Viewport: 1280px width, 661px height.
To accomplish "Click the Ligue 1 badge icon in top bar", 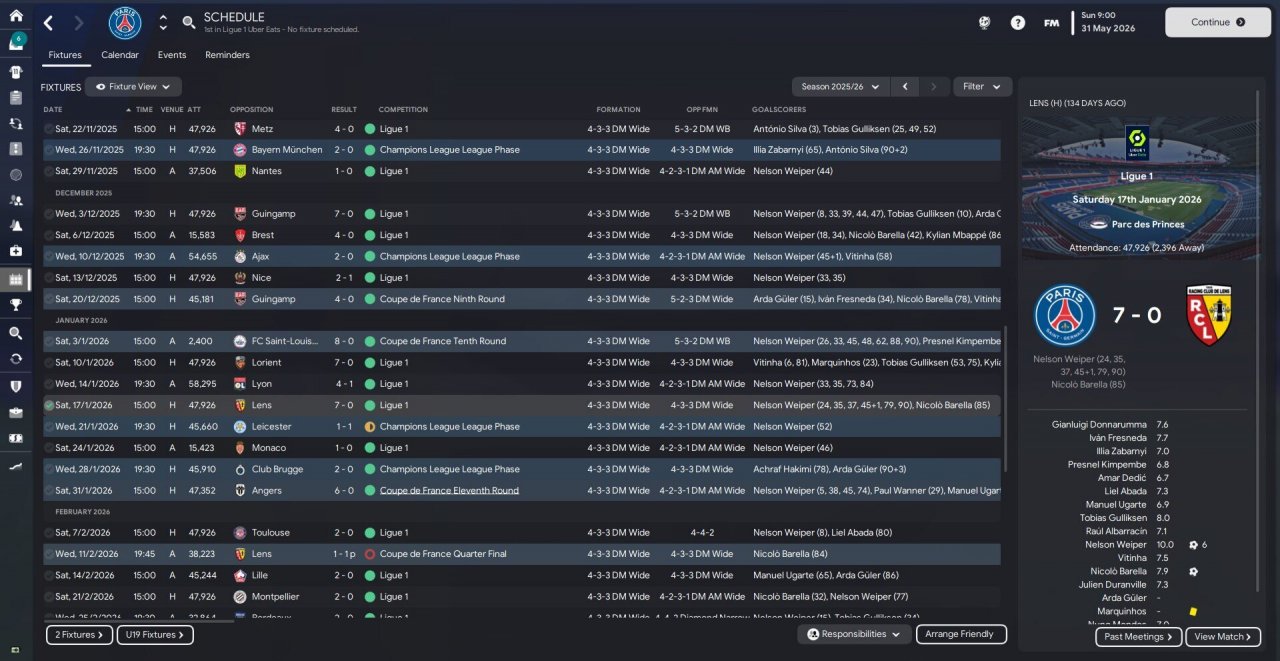I will [984, 22].
